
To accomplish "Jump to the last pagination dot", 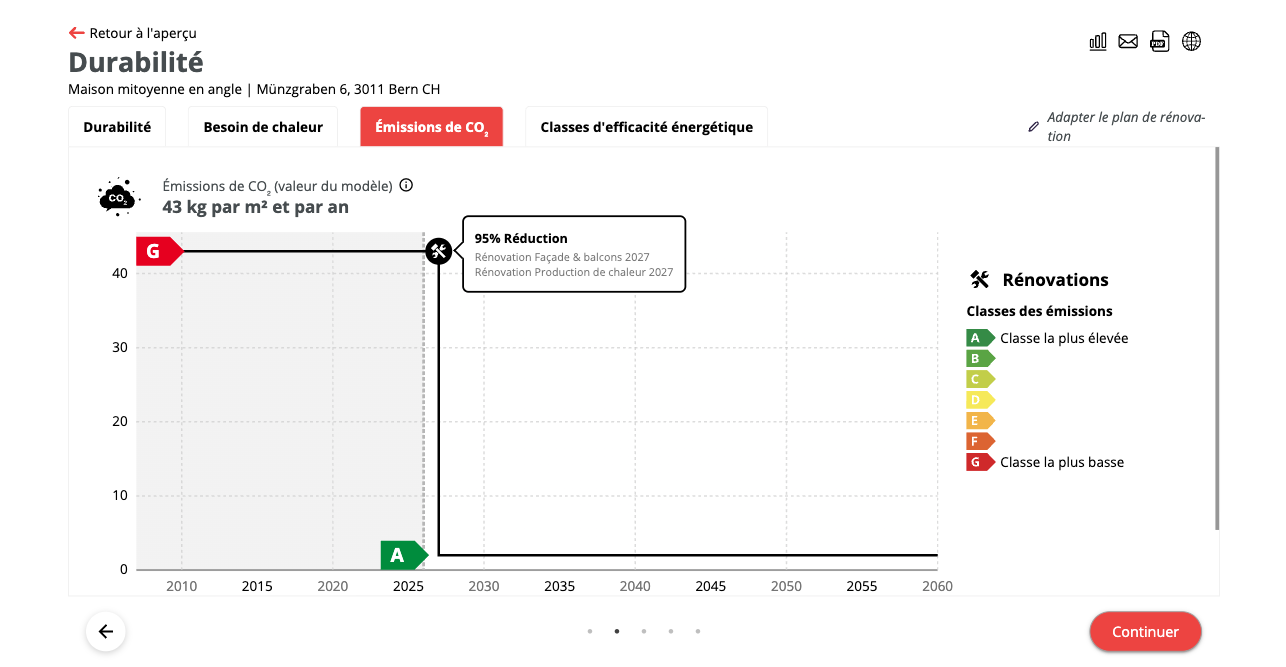I will [x=698, y=631].
